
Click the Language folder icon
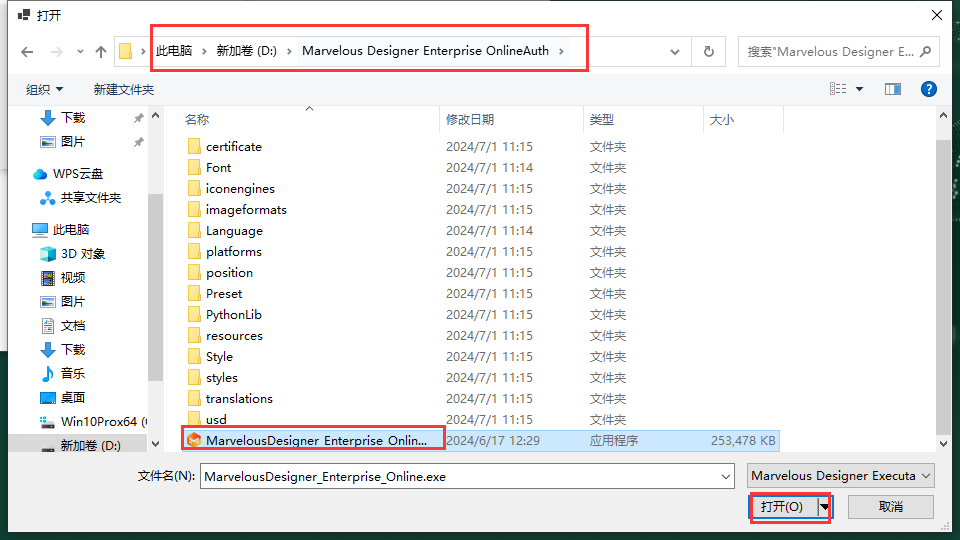tap(194, 230)
